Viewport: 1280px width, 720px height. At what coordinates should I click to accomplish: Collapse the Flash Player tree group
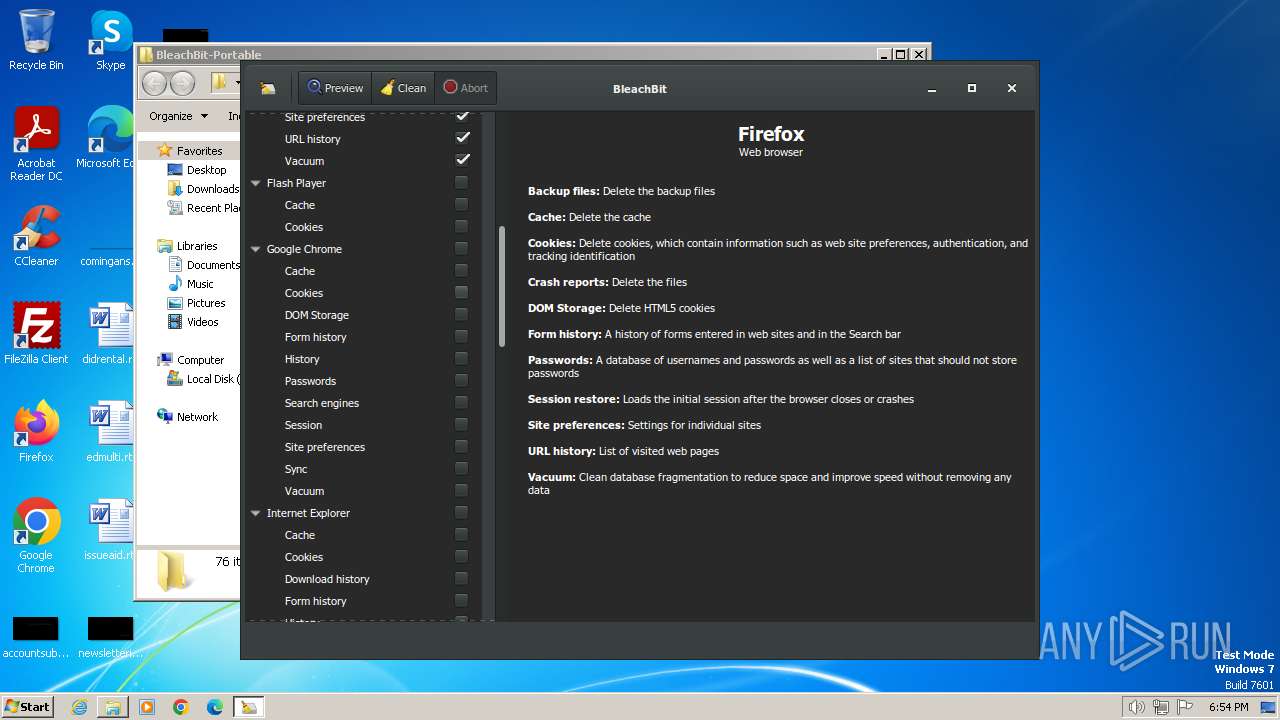click(256, 183)
